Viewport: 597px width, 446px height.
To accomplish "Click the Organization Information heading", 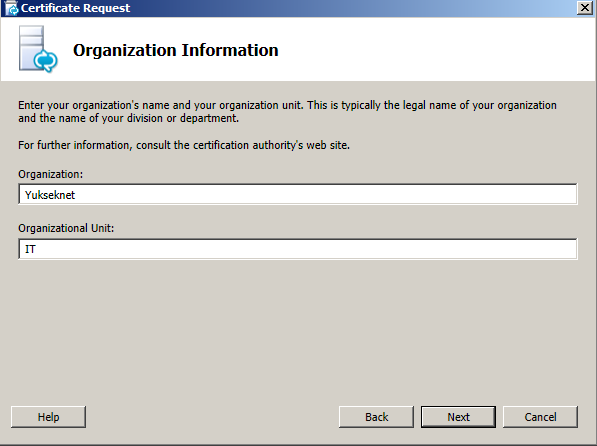I will [176, 50].
